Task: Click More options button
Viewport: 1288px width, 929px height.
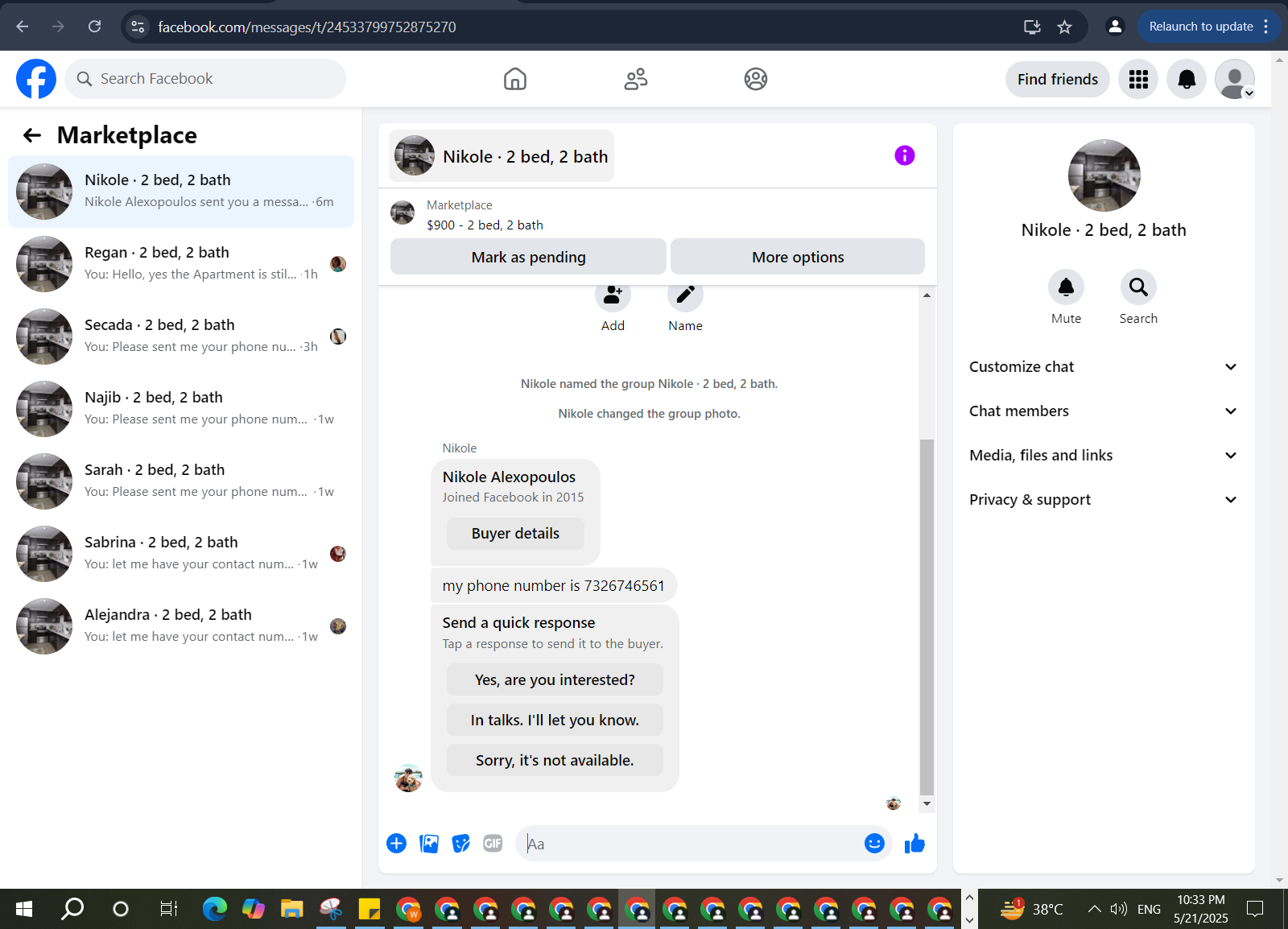Action: coord(798,257)
